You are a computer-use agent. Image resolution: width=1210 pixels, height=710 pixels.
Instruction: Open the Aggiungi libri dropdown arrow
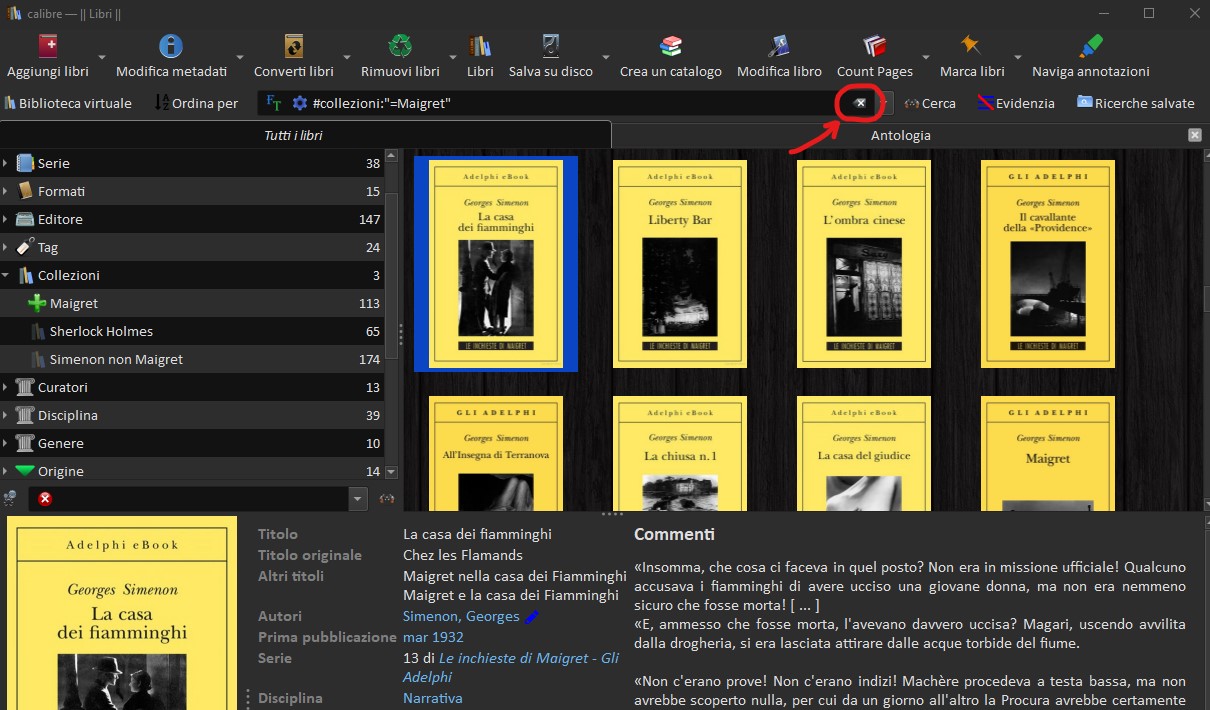[103, 58]
